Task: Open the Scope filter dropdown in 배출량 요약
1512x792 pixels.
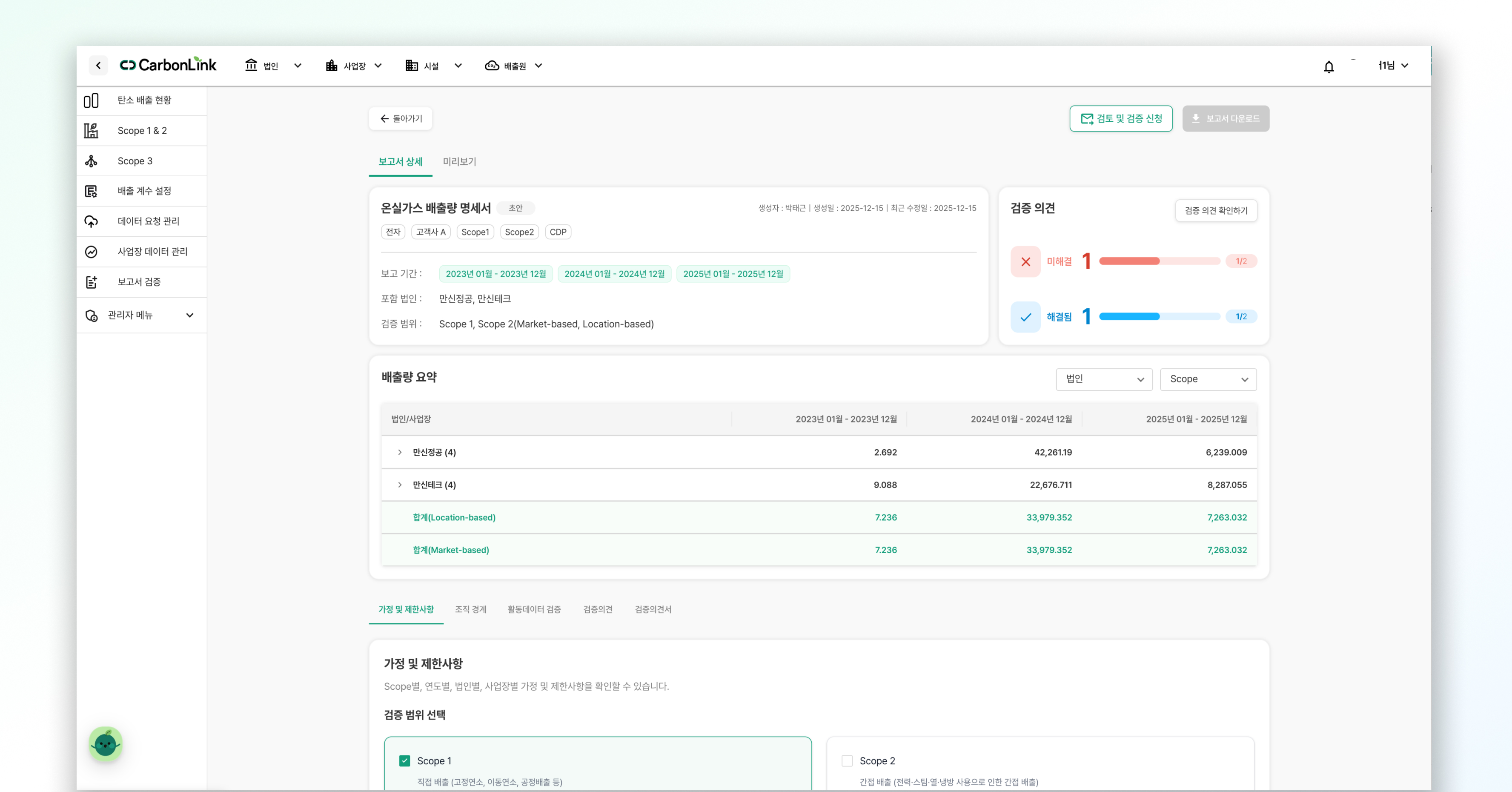Action: [1208, 379]
